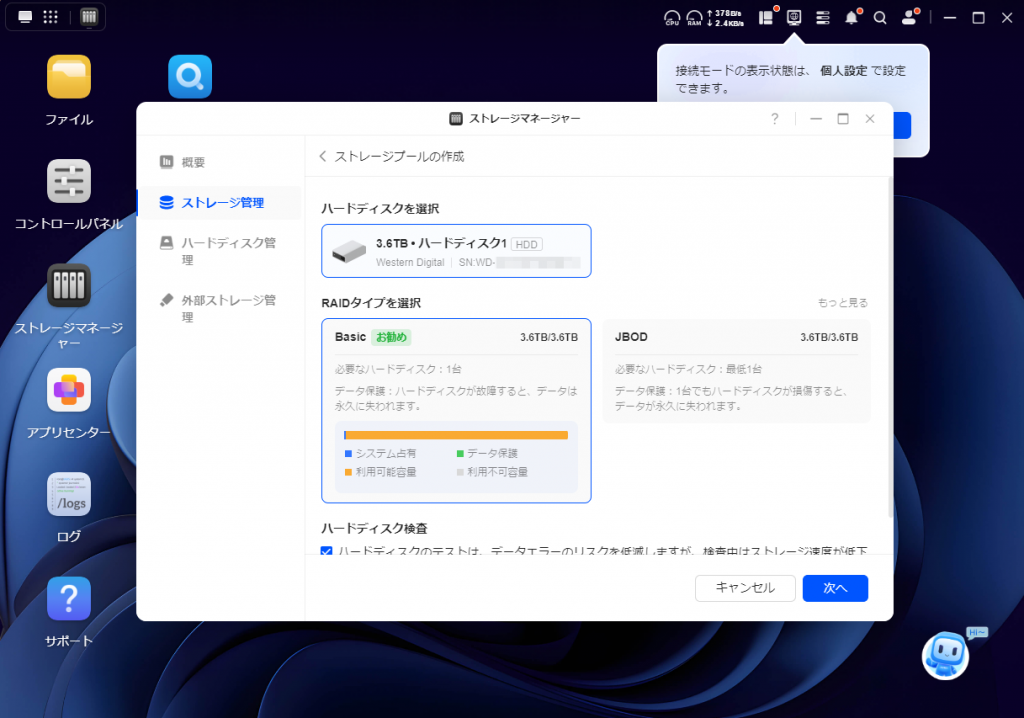
Task: Open the ファイル desktop icon
Action: coord(69,77)
